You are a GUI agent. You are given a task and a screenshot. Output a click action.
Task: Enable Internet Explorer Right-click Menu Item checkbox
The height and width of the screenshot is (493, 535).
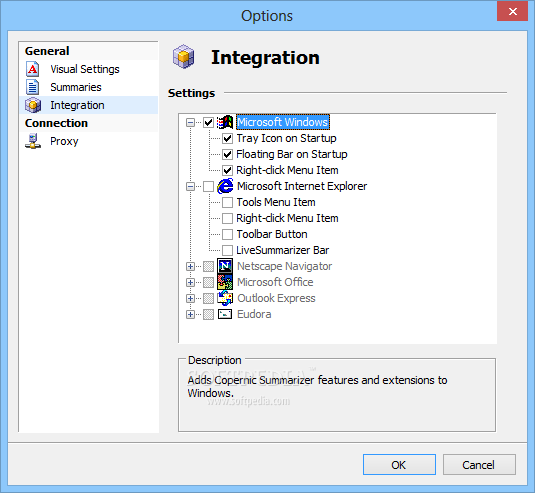(x=228, y=218)
